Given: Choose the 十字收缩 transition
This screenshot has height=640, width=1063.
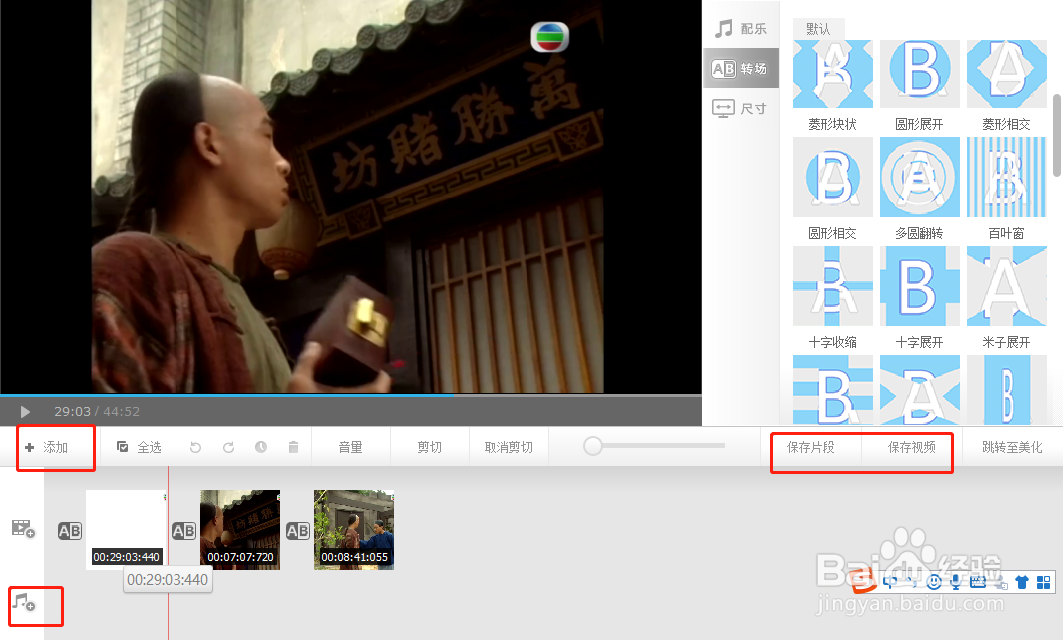Looking at the screenshot, I should (833, 286).
